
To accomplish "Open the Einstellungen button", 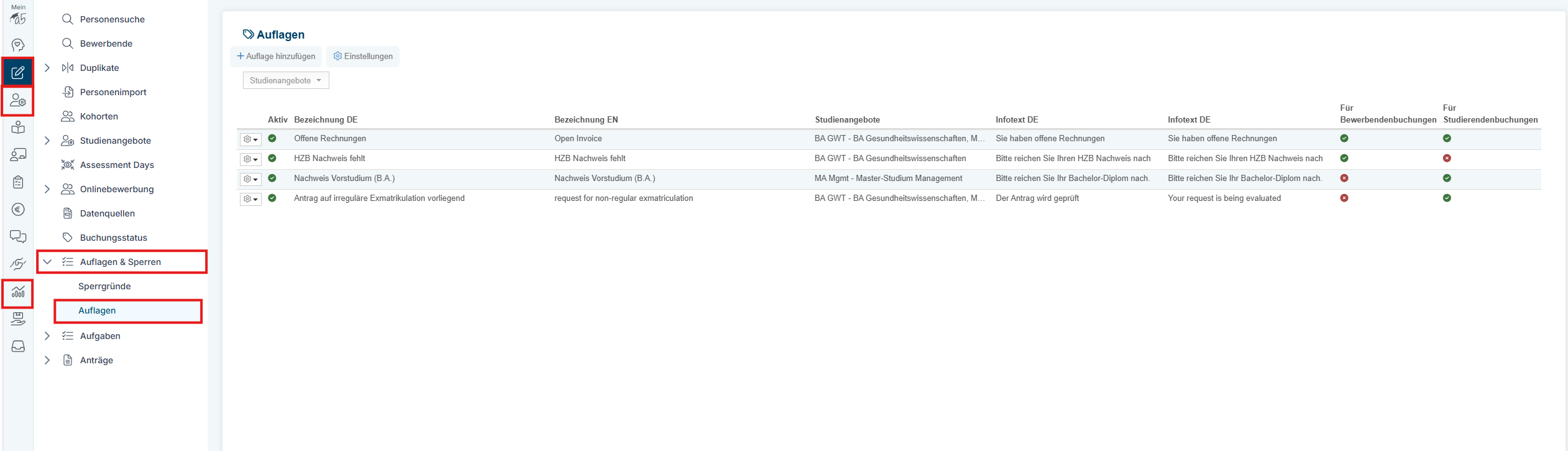I will [x=363, y=57].
